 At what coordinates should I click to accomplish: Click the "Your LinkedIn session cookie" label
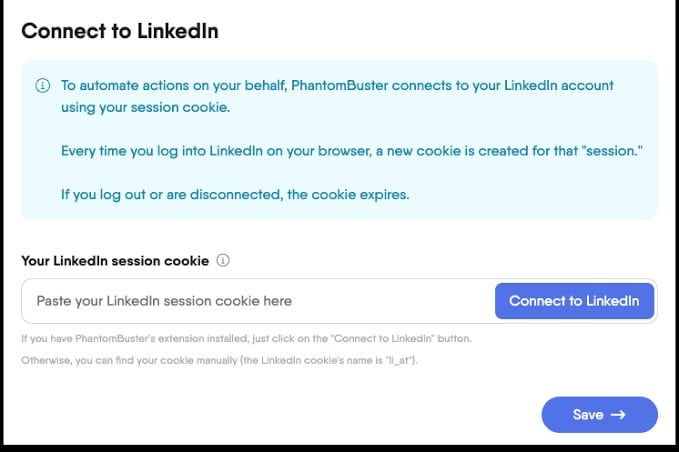click(x=115, y=261)
